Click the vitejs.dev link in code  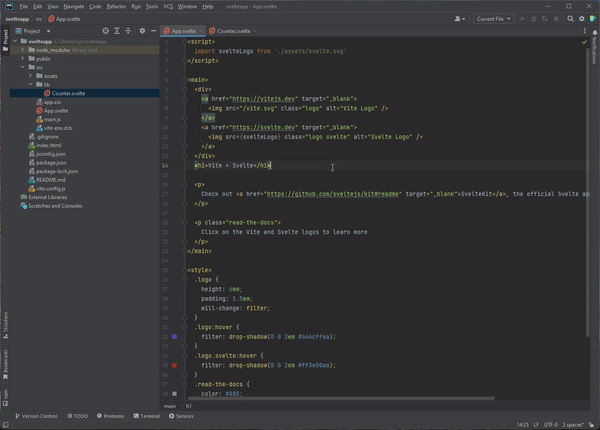pyautogui.click(x=264, y=99)
